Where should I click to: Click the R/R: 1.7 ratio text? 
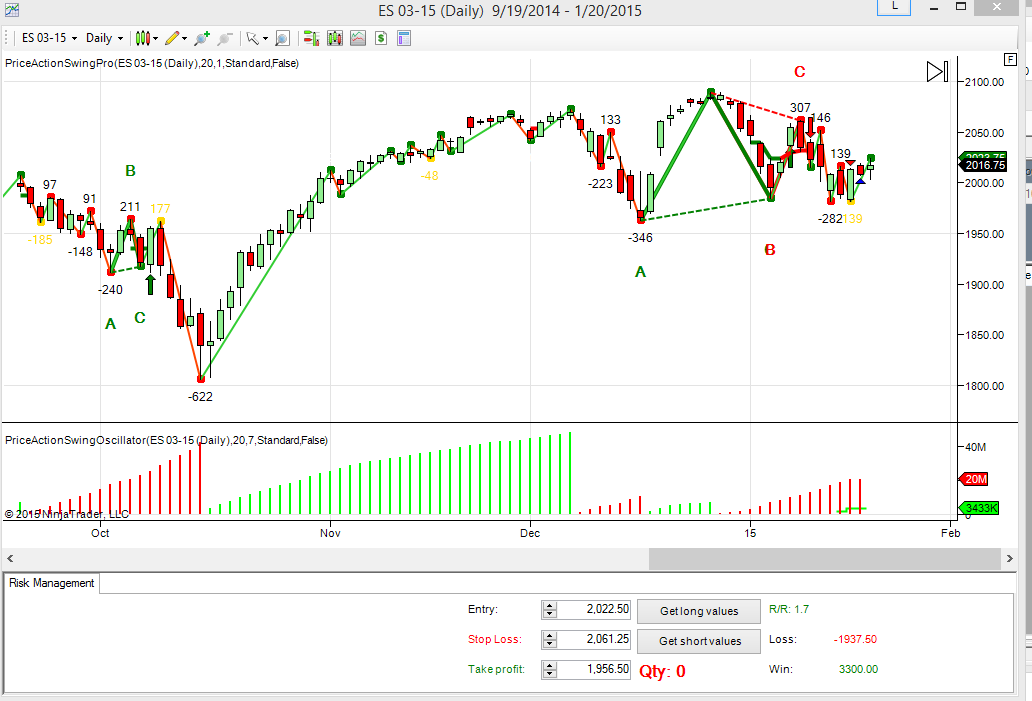click(788, 610)
